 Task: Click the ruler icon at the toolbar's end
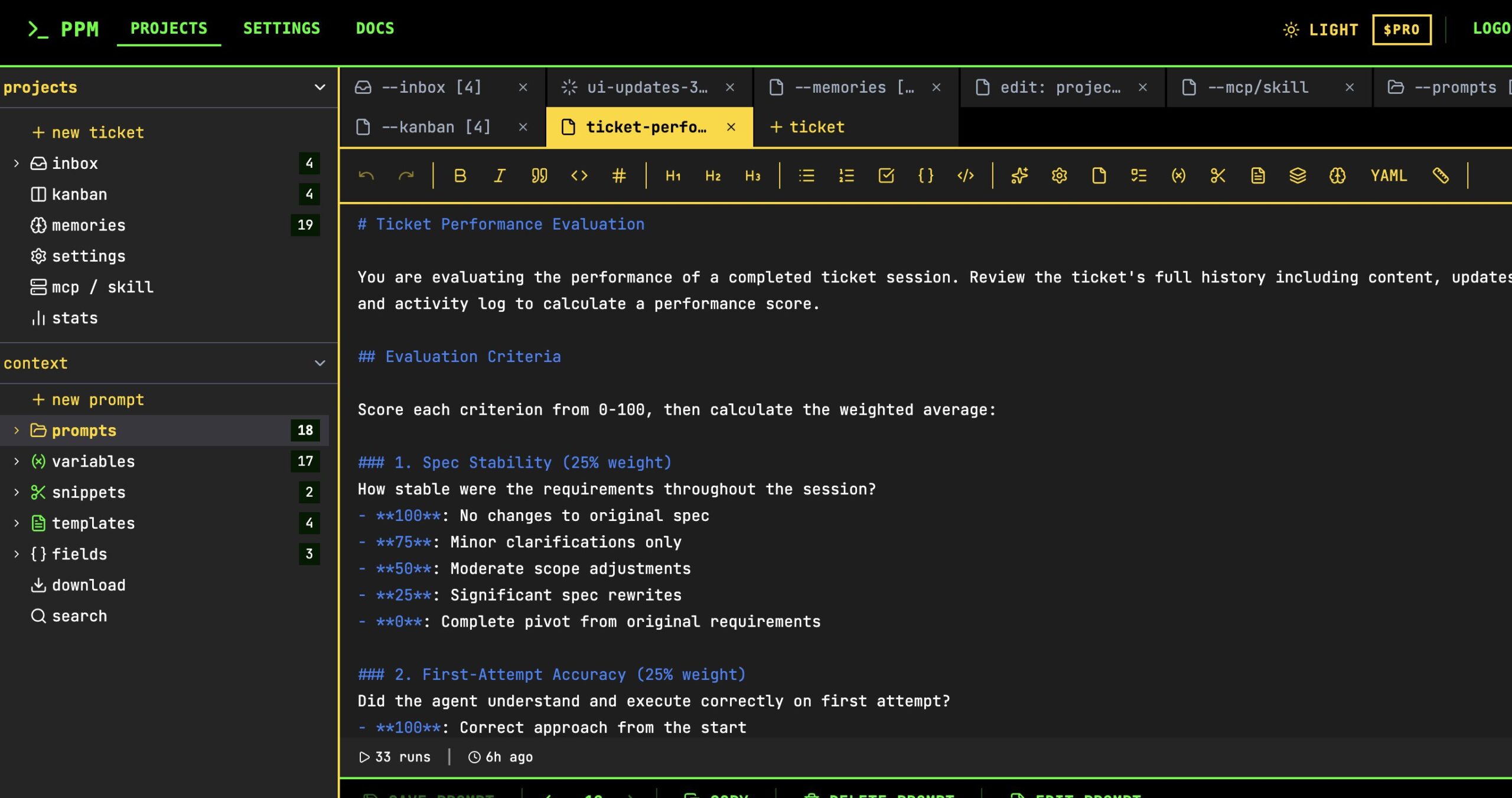(x=1441, y=175)
